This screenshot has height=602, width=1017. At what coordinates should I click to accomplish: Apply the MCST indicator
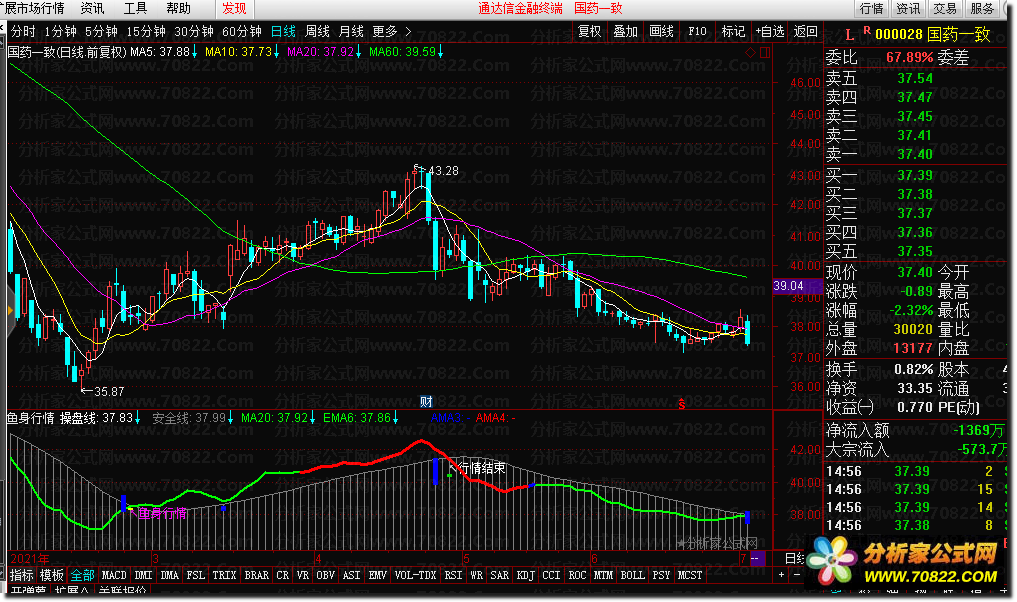(x=689, y=575)
